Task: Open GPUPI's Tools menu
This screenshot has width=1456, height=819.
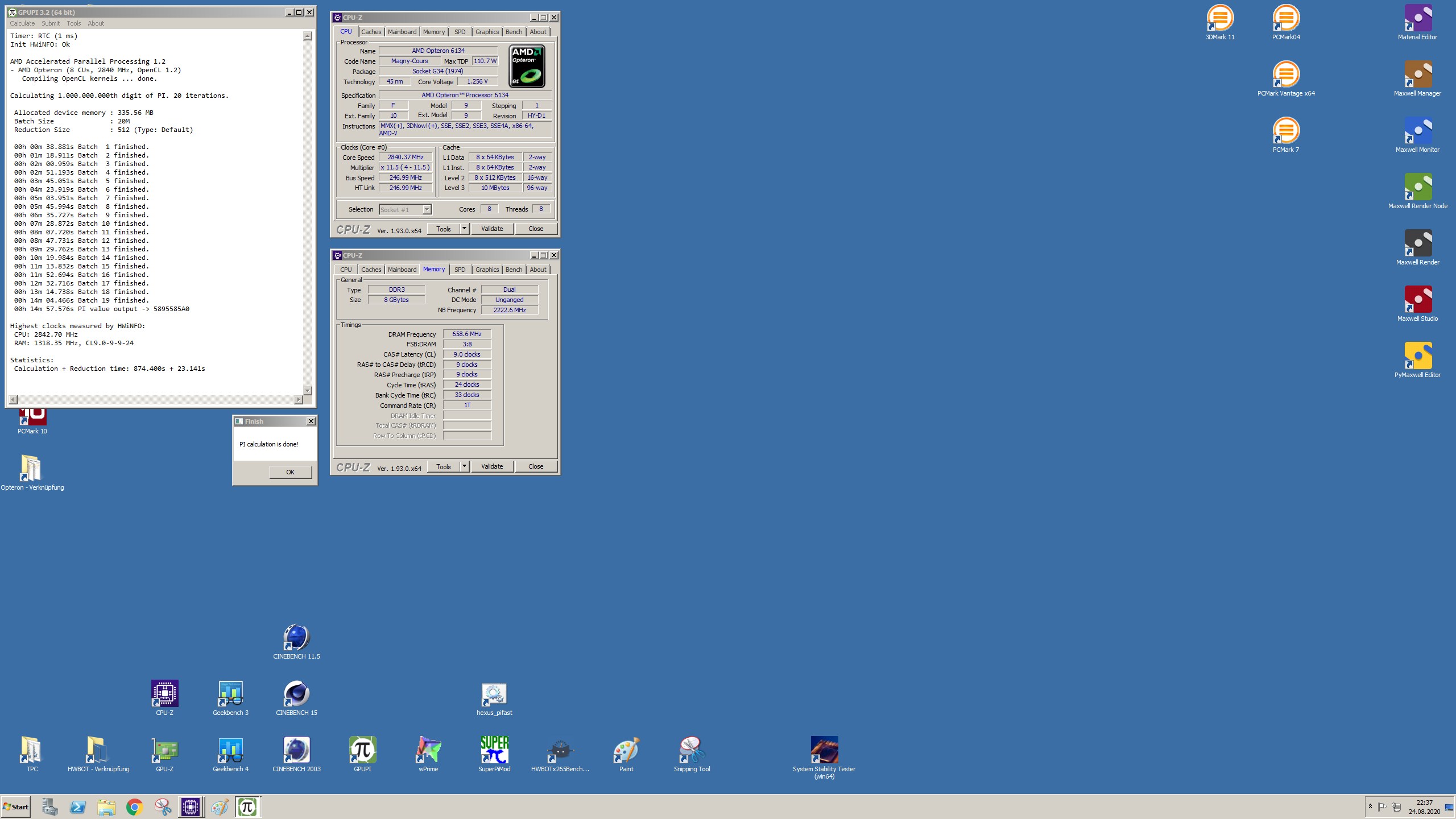Action: click(74, 23)
